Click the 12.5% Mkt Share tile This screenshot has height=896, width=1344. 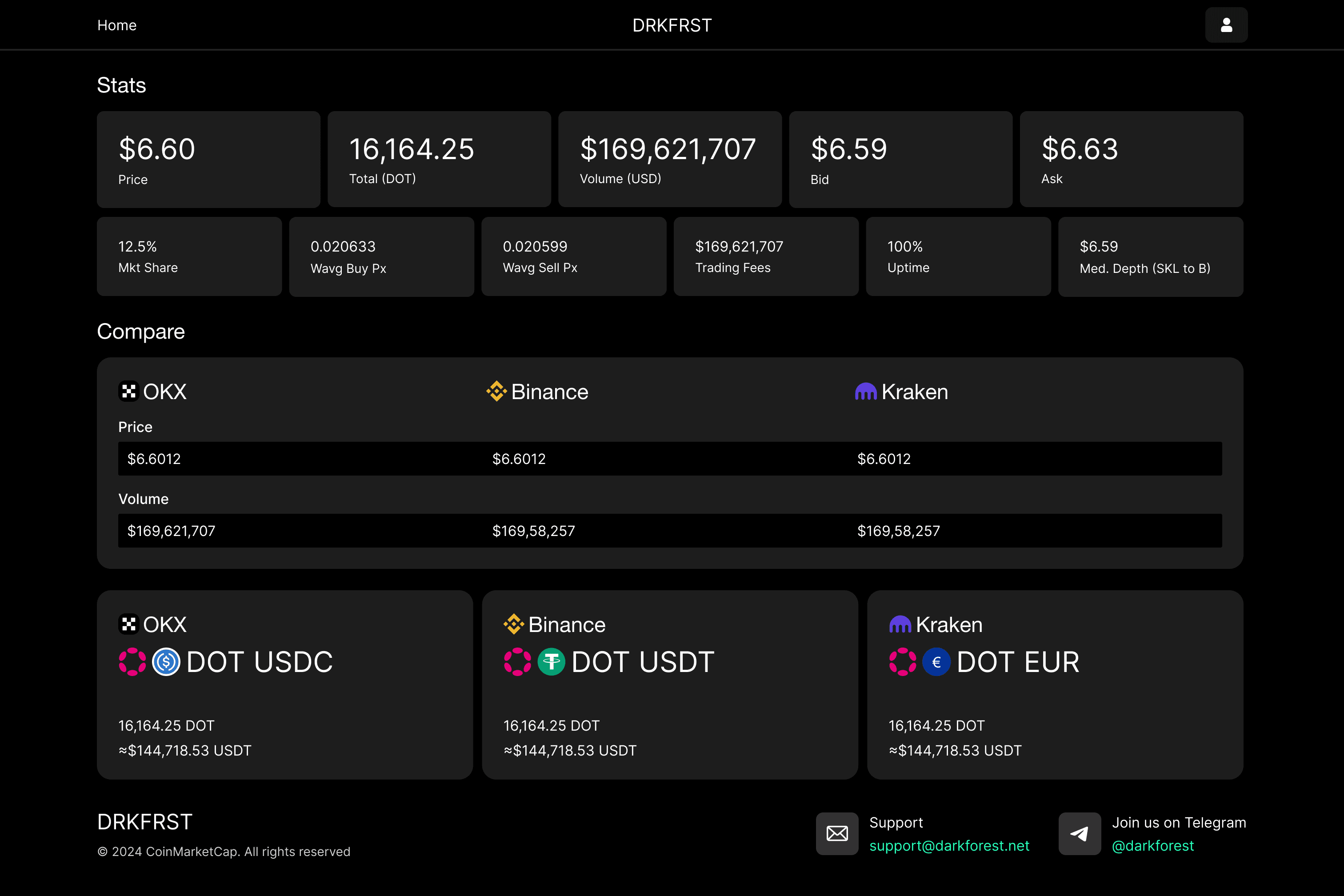tap(189, 256)
